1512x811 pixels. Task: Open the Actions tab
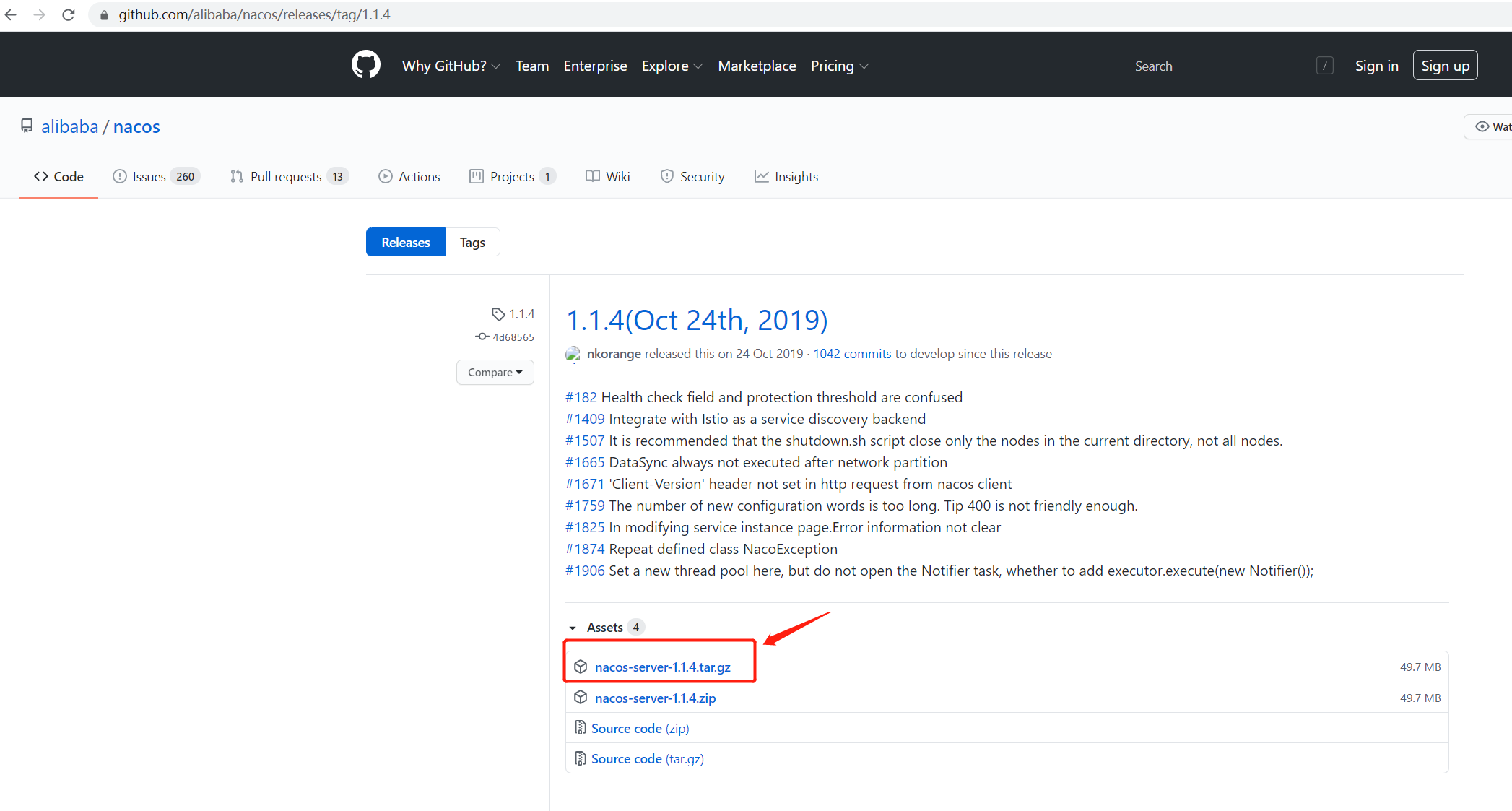tap(409, 177)
